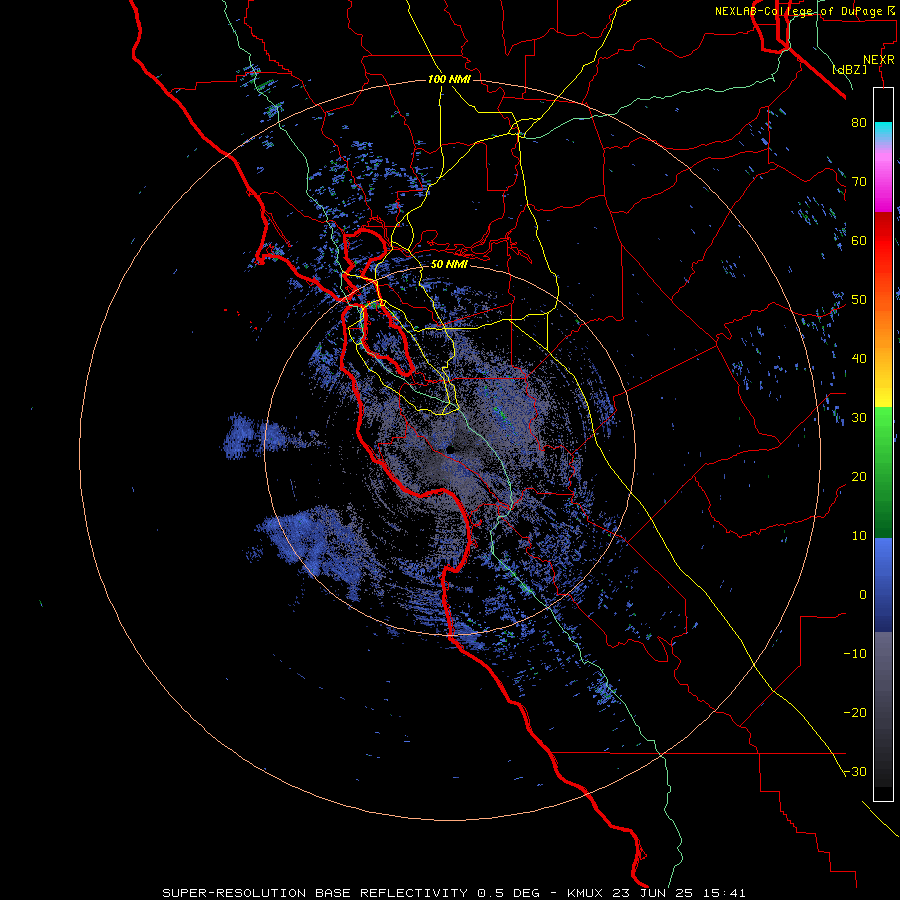Click the 70 value on the dBZ scale
This screenshot has height=900, width=900.
point(859,181)
